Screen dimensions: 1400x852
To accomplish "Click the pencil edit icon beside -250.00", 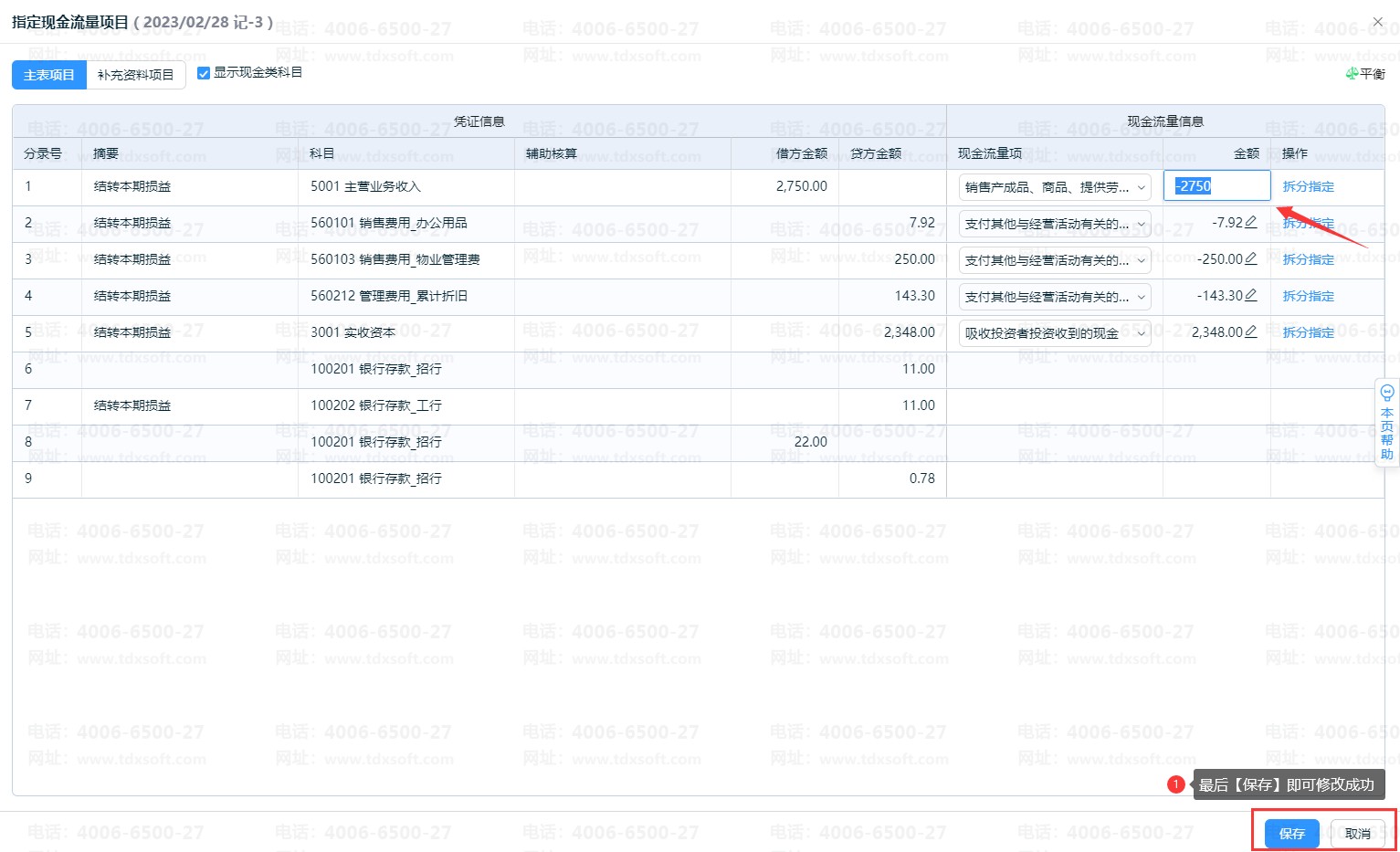I will coord(1251,258).
